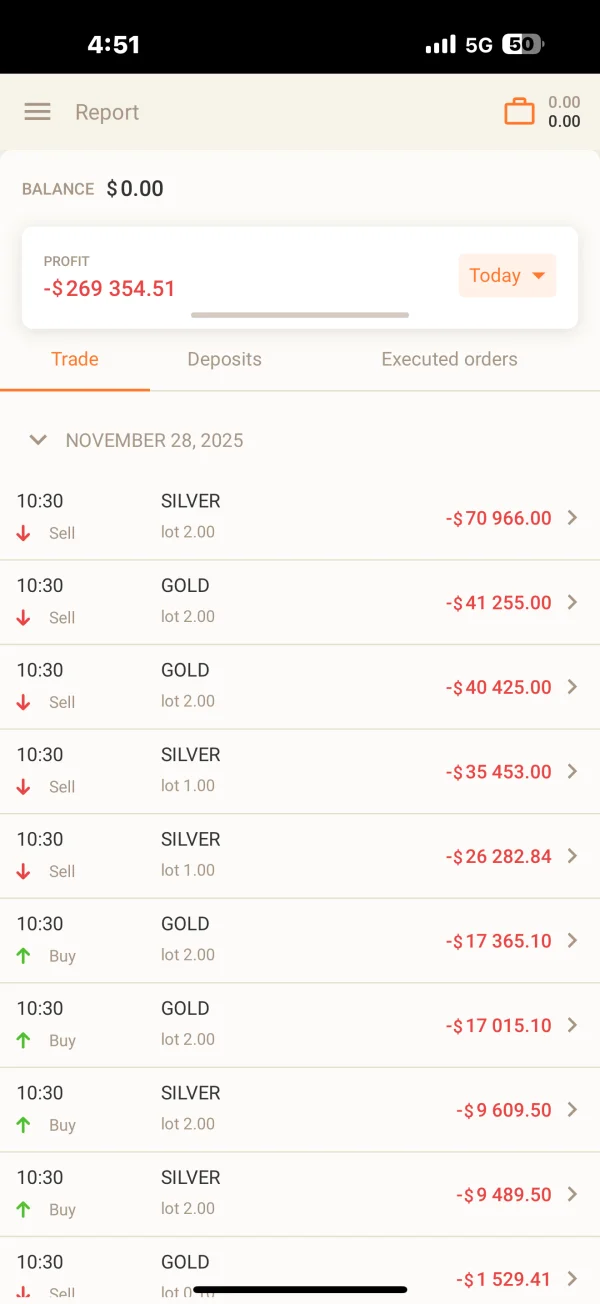Tap the green Buy arrow for -$9 489.50 silver
This screenshot has width=600, height=1304.
(24, 1209)
